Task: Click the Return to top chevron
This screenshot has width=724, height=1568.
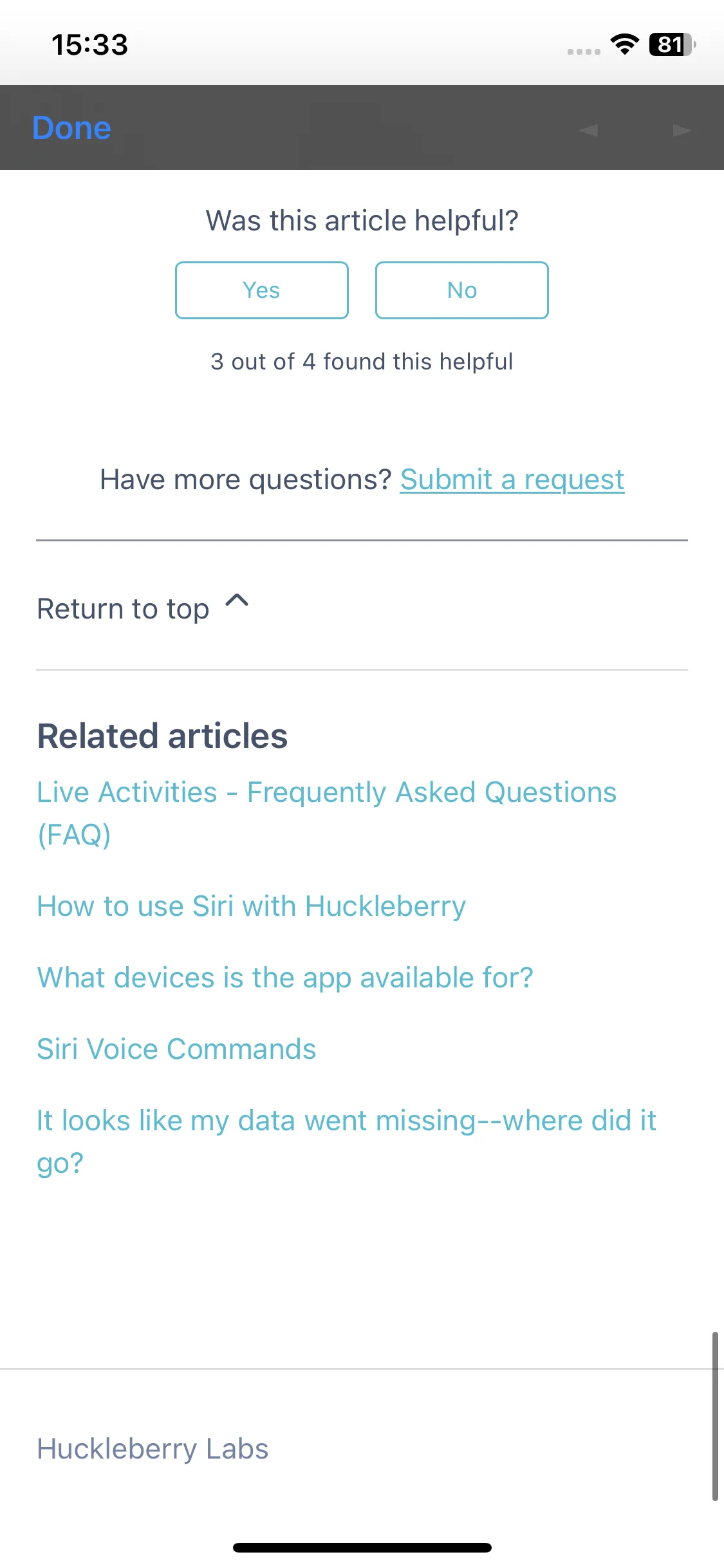Action: (x=237, y=601)
